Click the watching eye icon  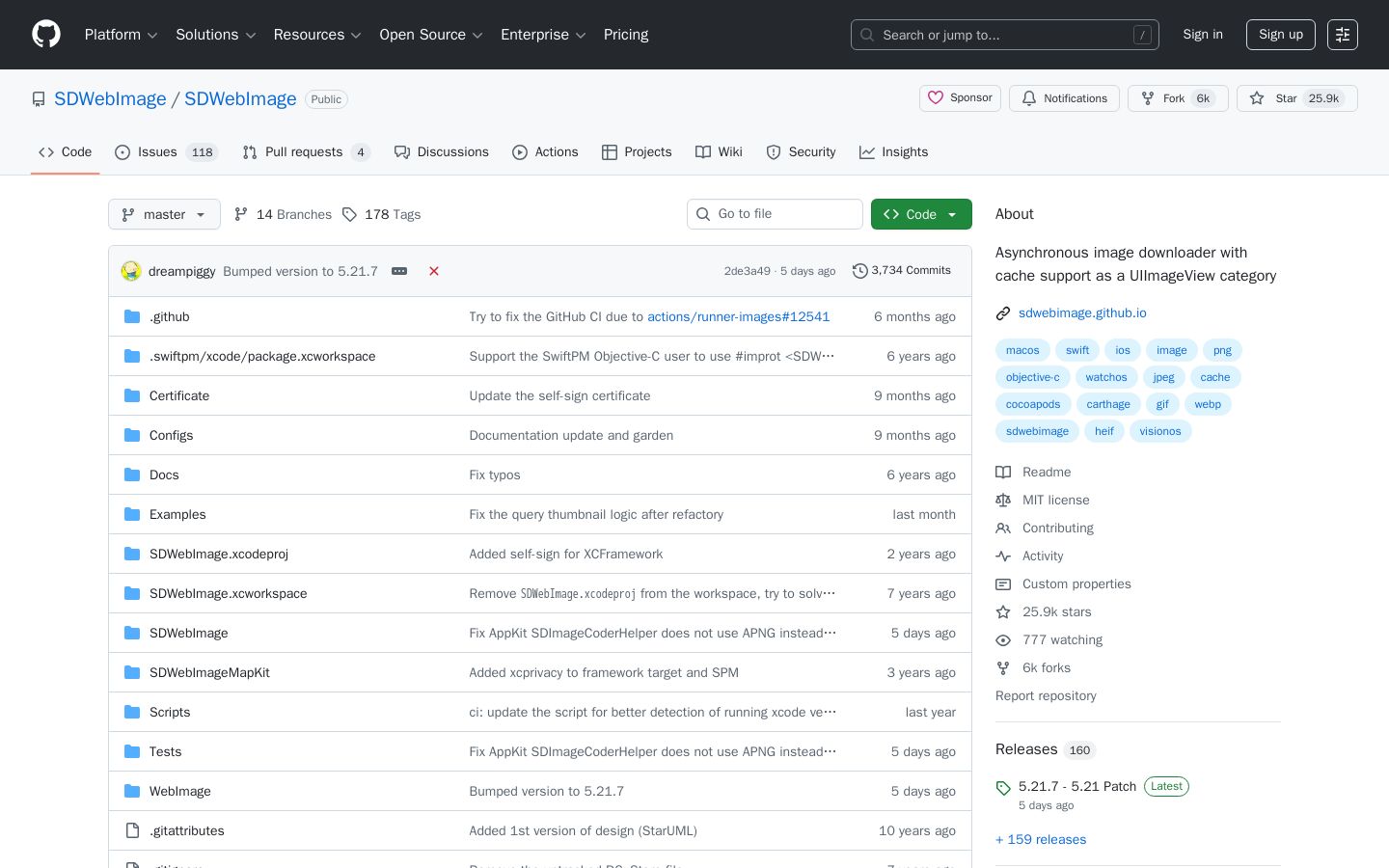coord(1003,640)
